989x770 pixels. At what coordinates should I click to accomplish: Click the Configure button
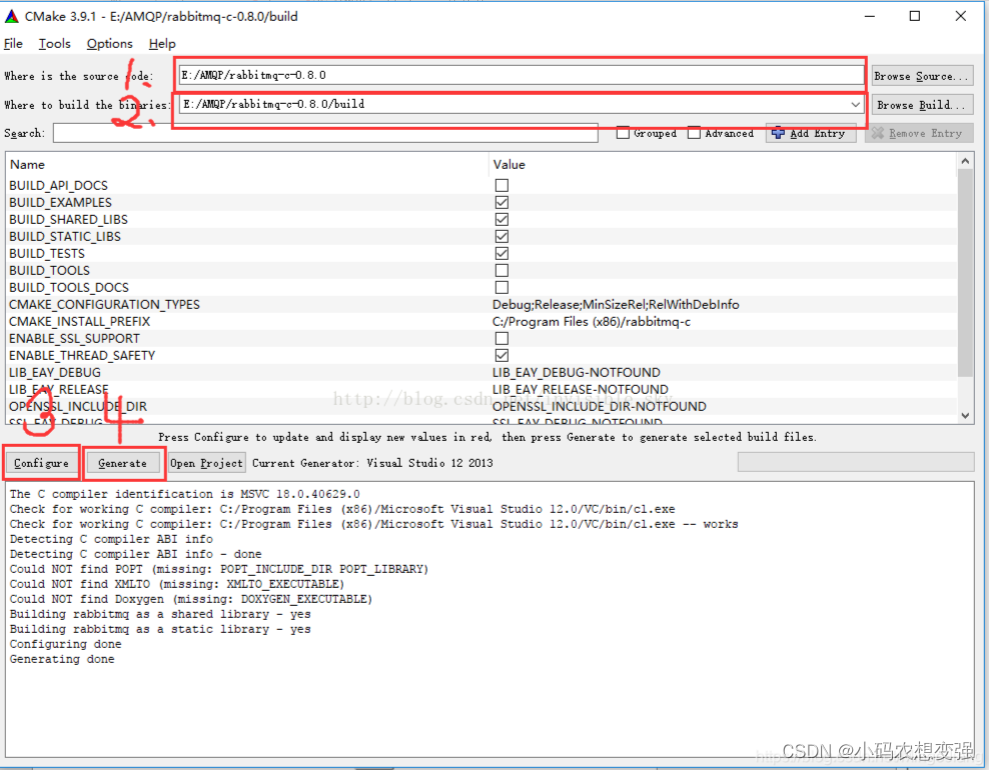(x=41, y=463)
